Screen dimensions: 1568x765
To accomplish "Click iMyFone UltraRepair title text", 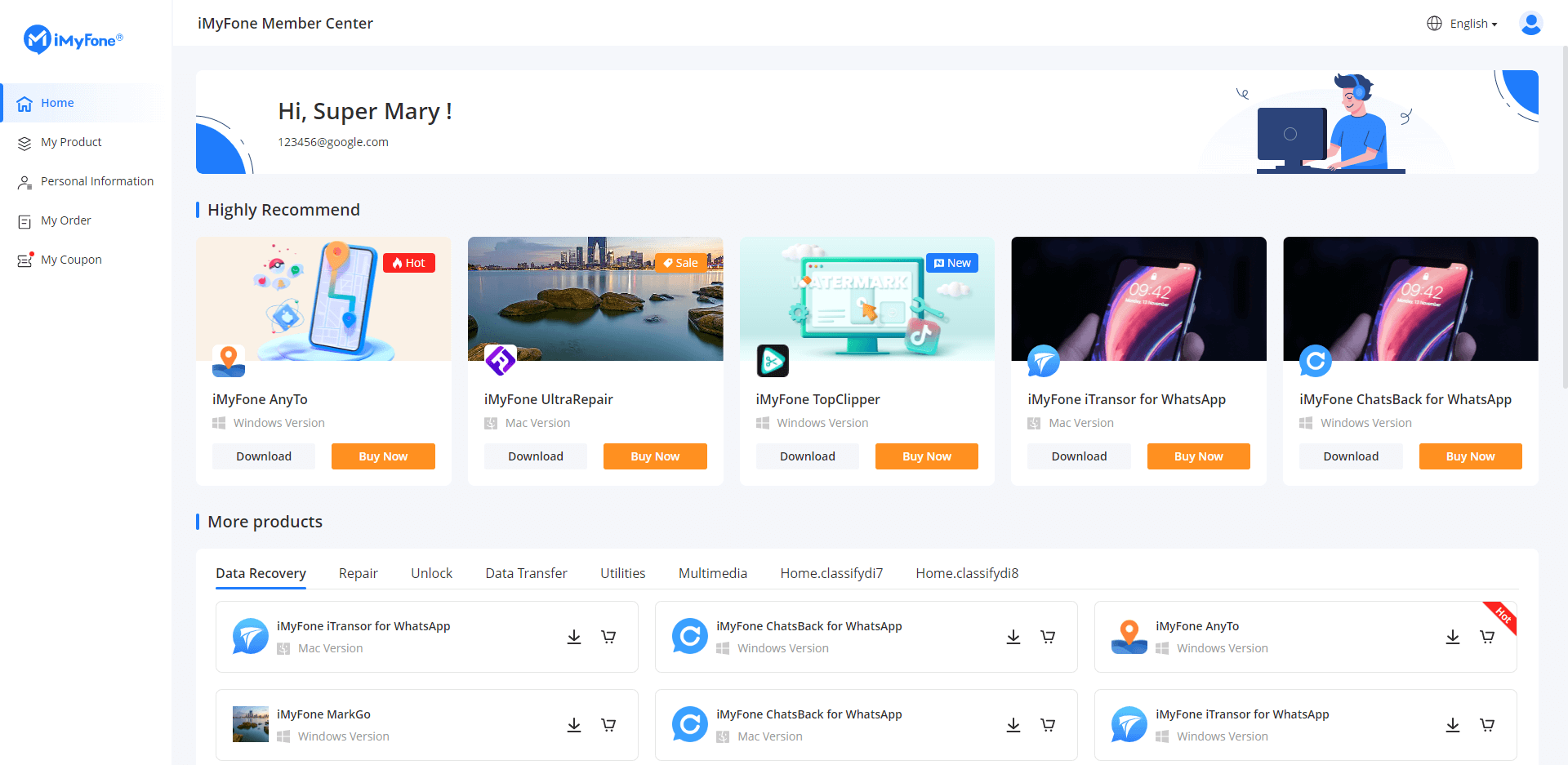I will 548,399.
